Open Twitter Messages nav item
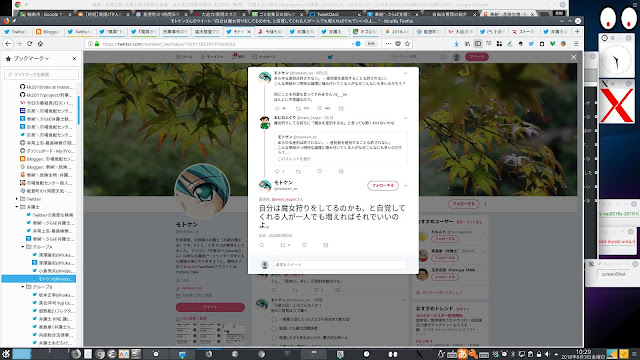 (x=264, y=57)
